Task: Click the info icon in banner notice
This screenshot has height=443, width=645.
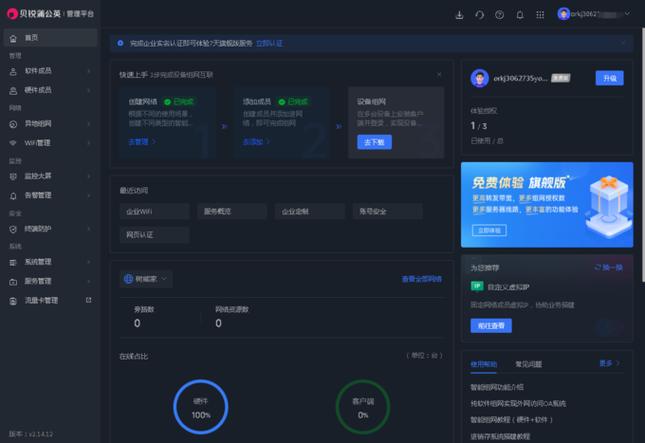Action: click(x=120, y=43)
